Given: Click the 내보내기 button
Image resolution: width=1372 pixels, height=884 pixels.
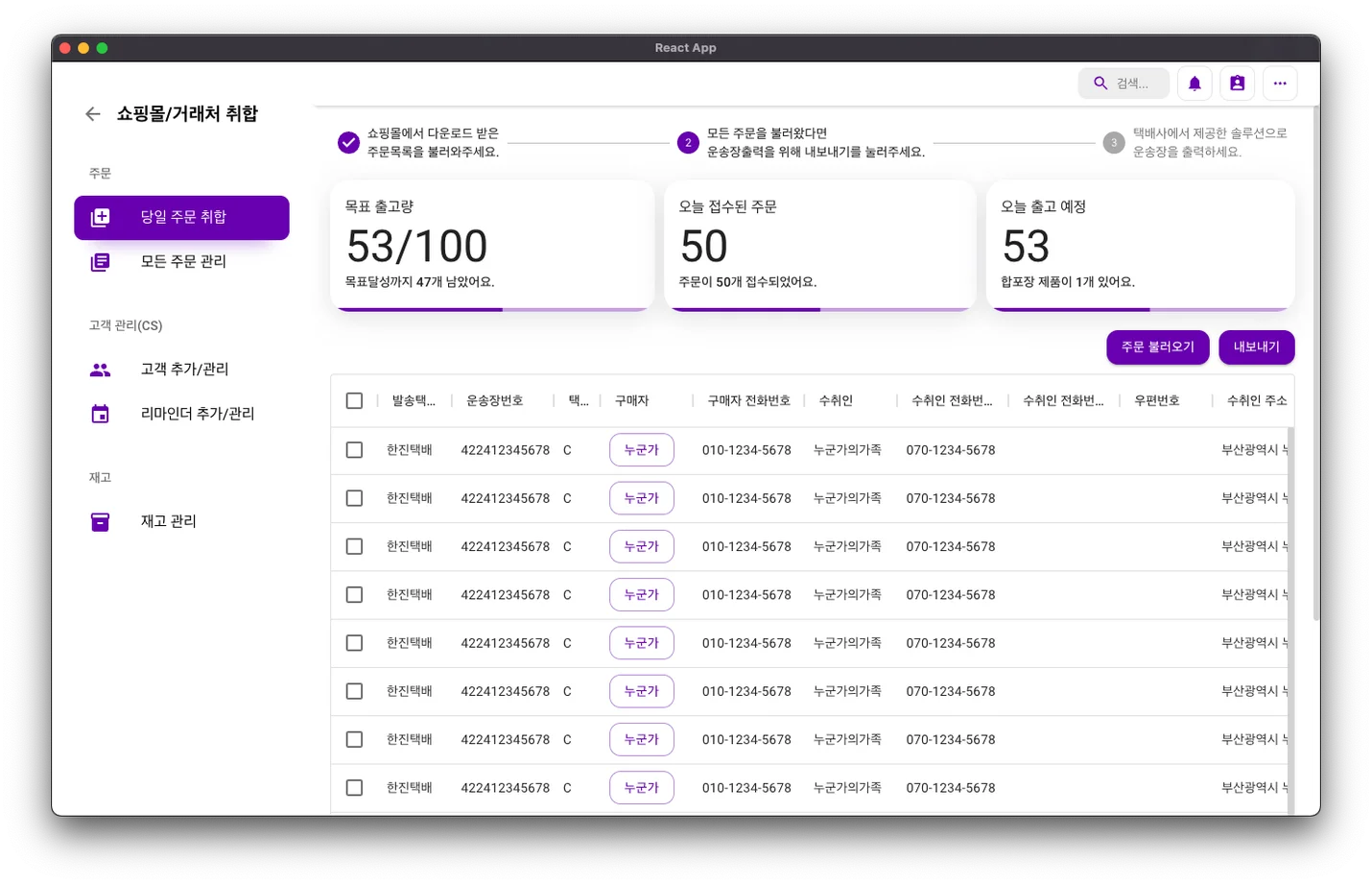Looking at the screenshot, I should coord(1257,347).
